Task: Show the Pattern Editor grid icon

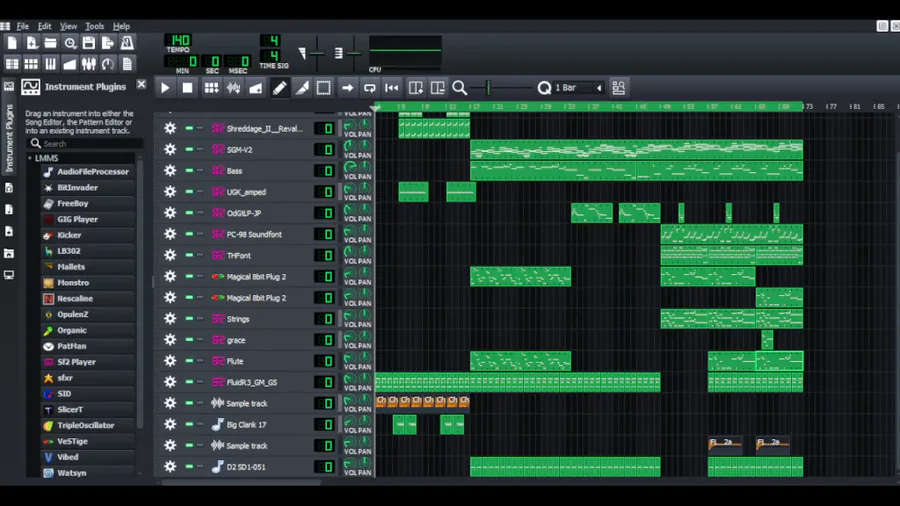Action: [32, 64]
